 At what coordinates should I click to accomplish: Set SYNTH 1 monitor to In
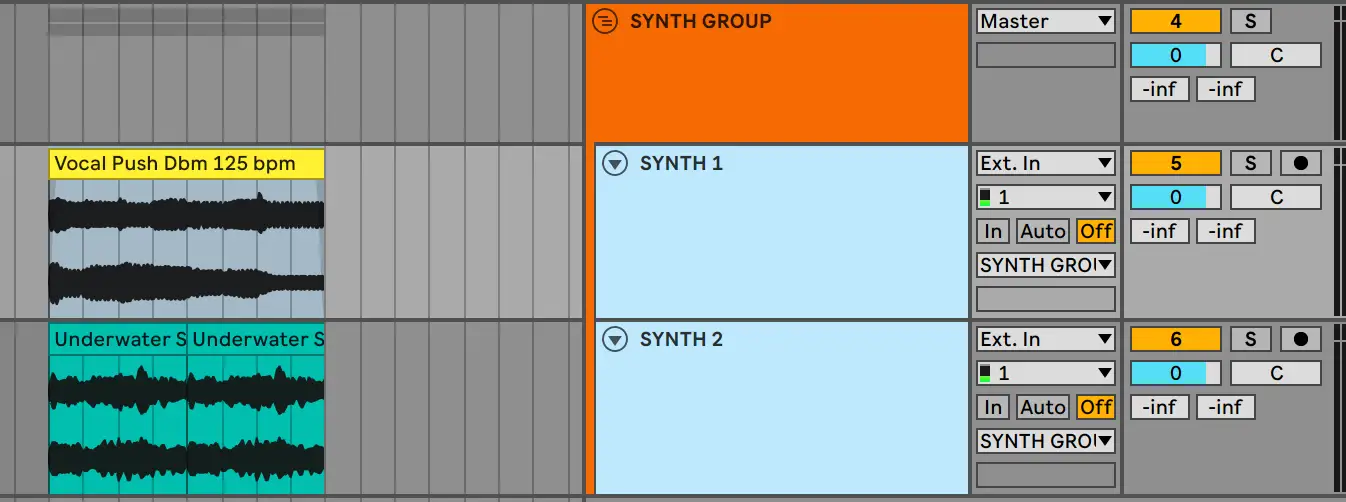[993, 231]
